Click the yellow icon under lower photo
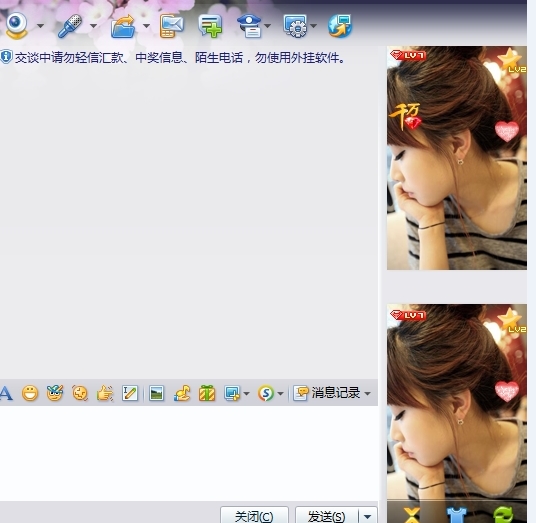This screenshot has height=523, width=536. click(412, 515)
